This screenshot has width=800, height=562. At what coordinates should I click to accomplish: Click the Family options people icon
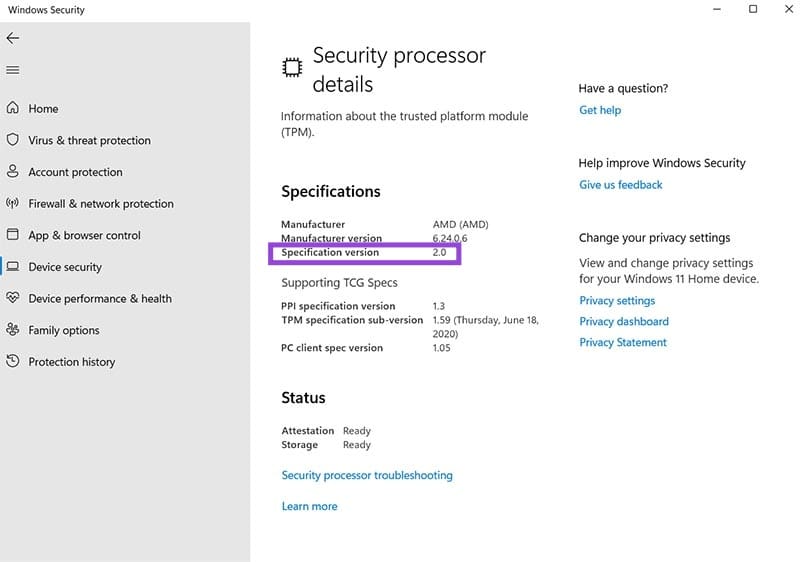click(x=13, y=330)
